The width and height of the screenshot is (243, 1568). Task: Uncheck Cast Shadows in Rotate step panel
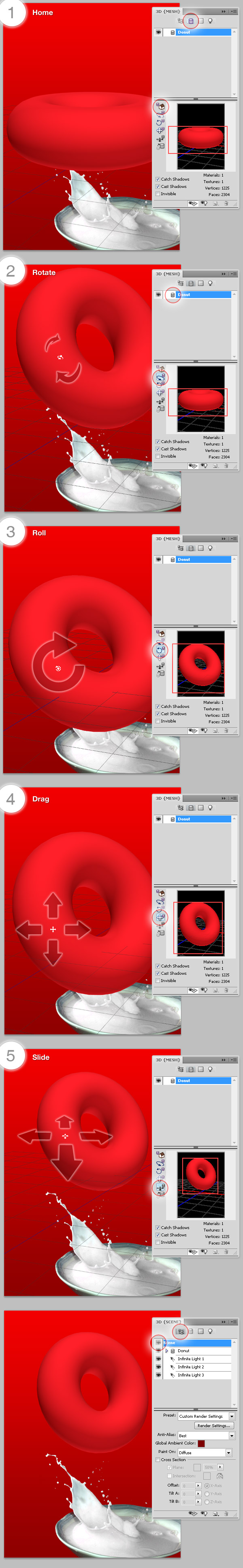coord(158,449)
